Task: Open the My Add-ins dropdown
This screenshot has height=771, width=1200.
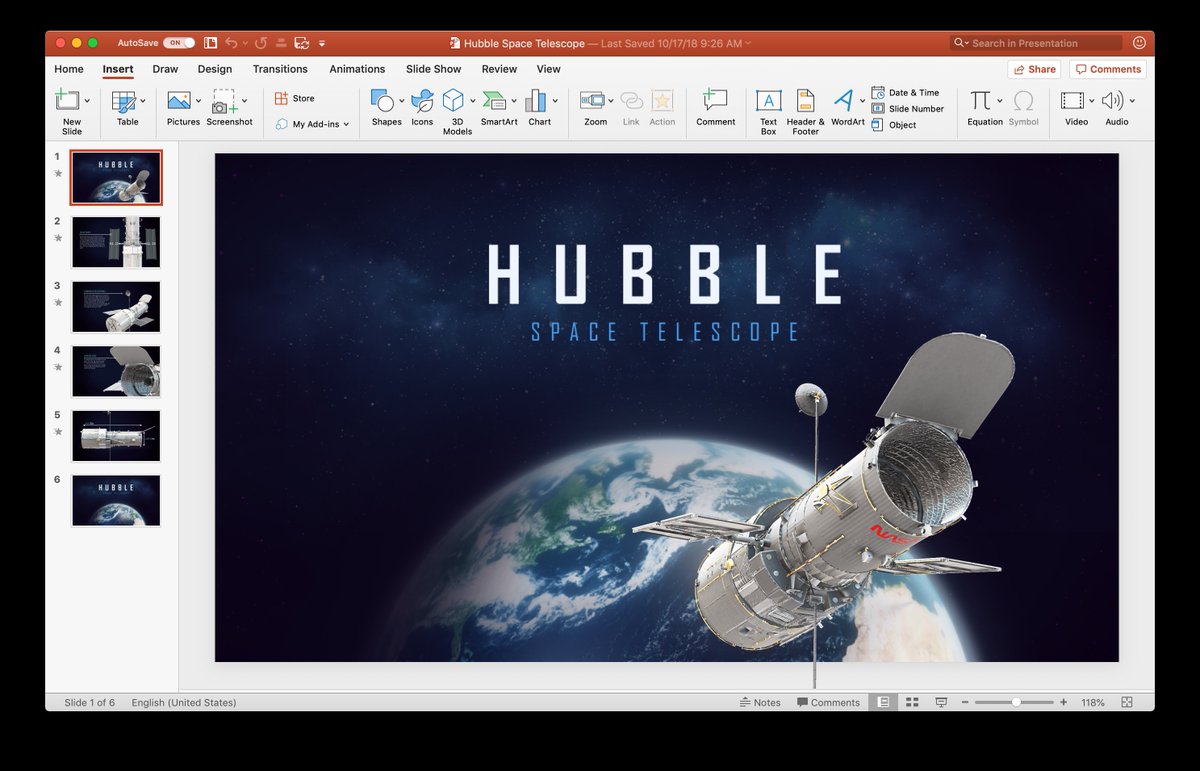Action: (312, 124)
